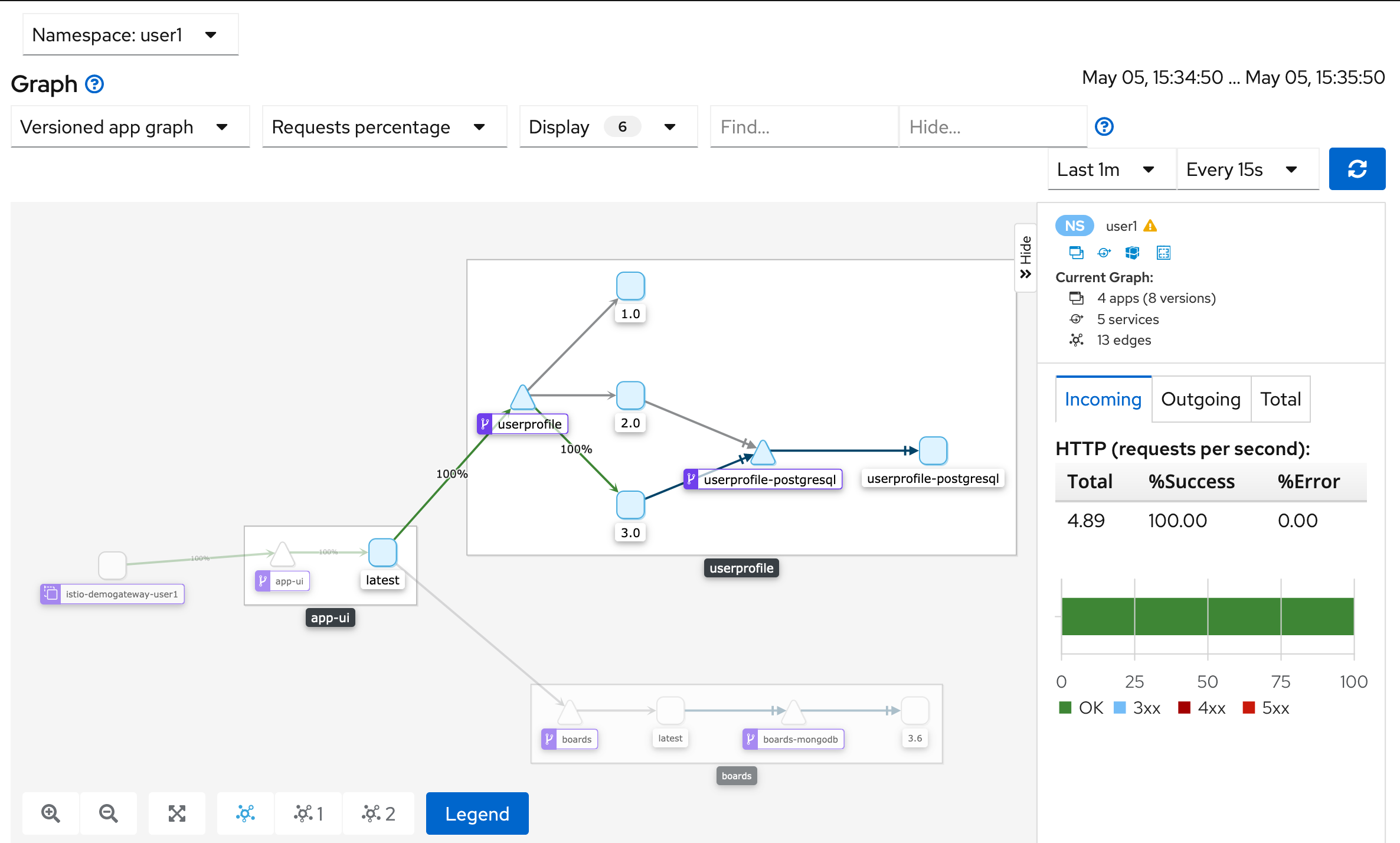Open the Requests percentage edge label dropdown
Viewport: 1400px width, 843px height.
[385, 127]
